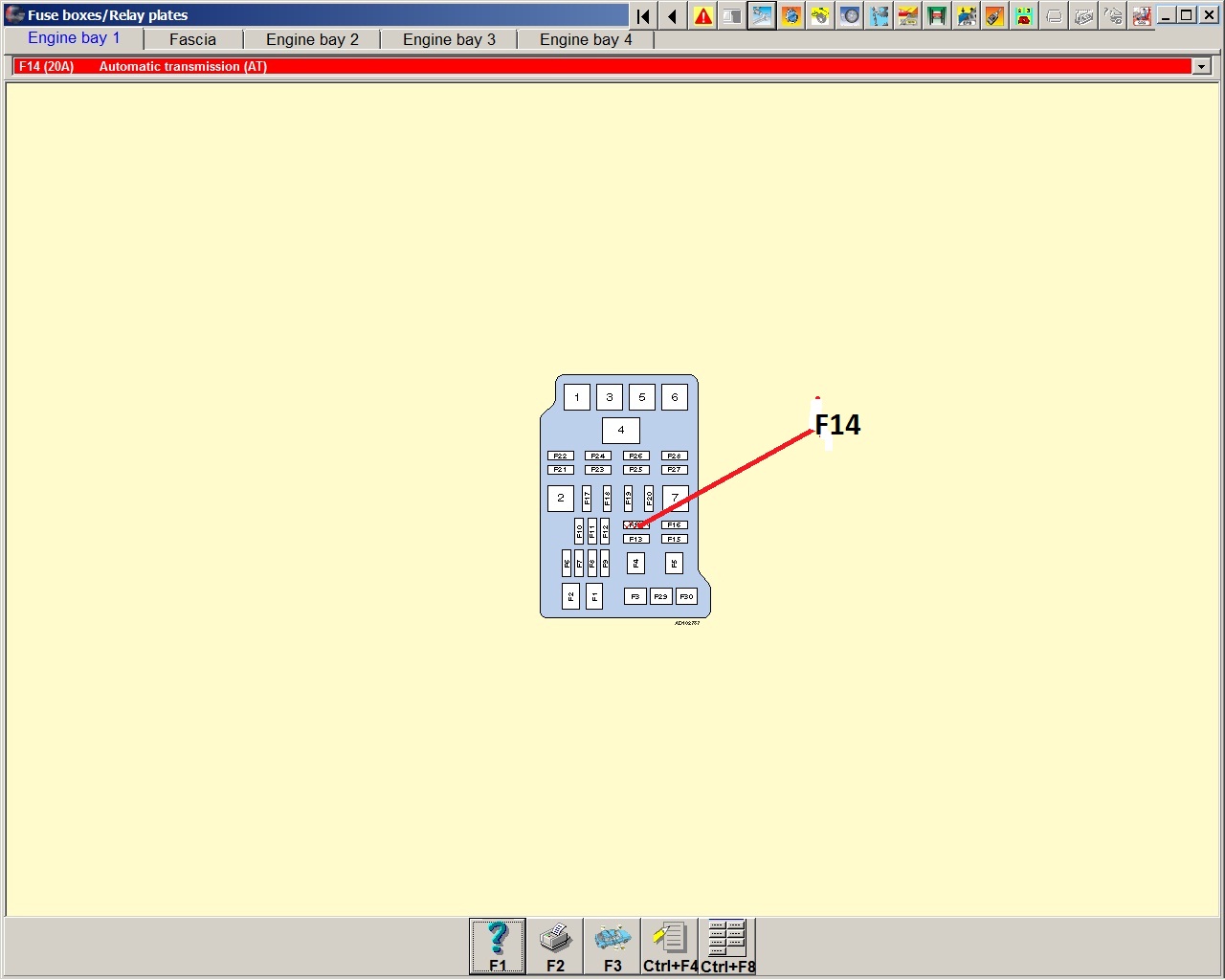Open the Ctrl+F4 notes editor button

point(670,946)
